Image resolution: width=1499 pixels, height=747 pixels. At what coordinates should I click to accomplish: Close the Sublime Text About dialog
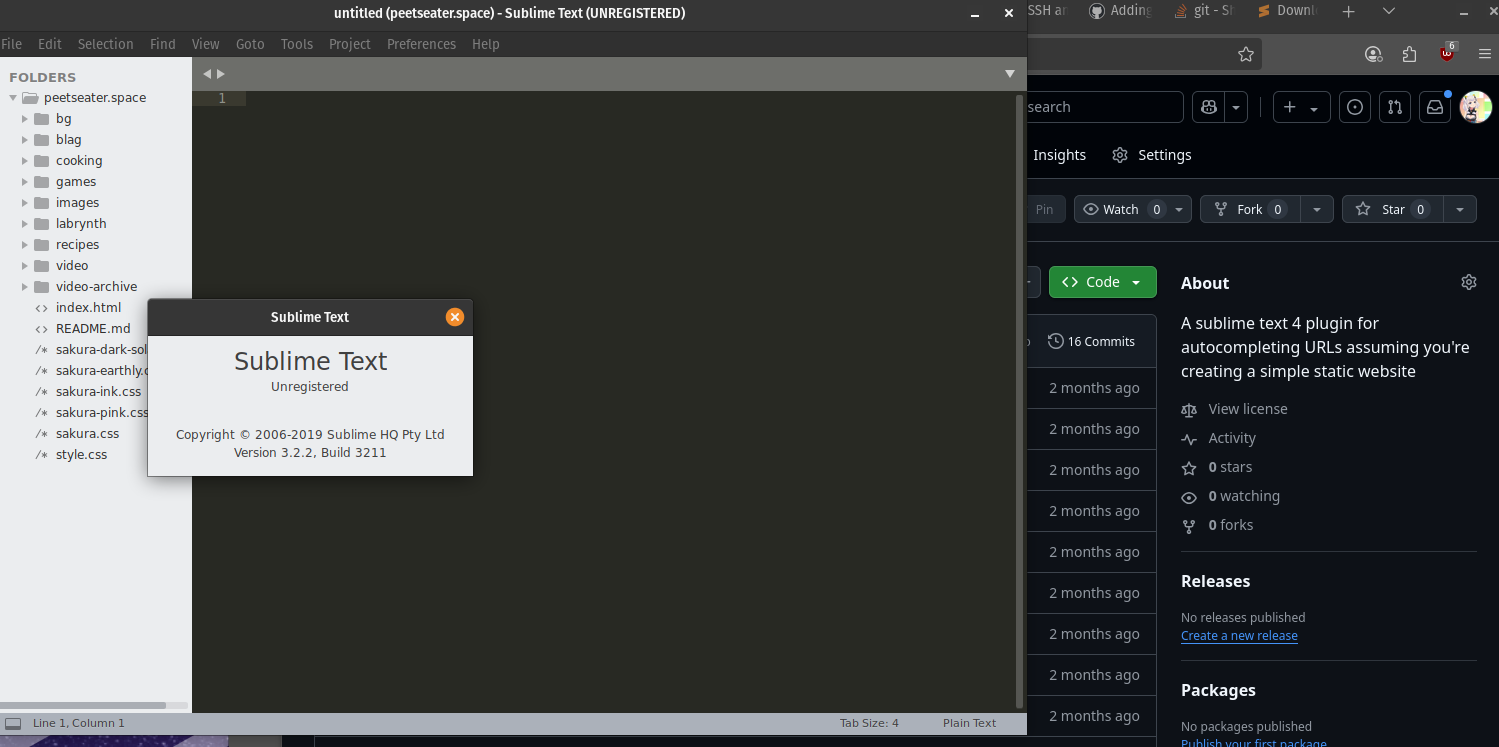(x=455, y=317)
